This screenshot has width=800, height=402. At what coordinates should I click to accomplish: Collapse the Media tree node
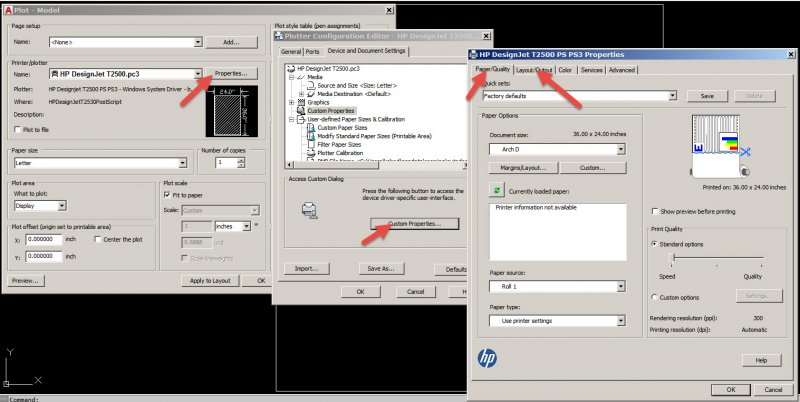(291, 77)
